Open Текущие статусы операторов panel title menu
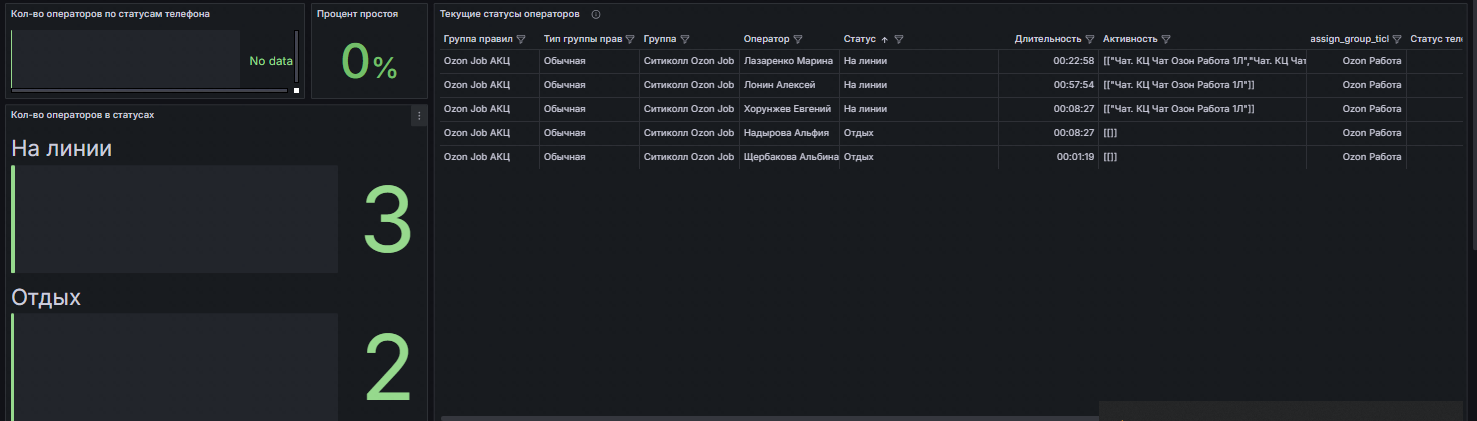 [x=509, y=14]
